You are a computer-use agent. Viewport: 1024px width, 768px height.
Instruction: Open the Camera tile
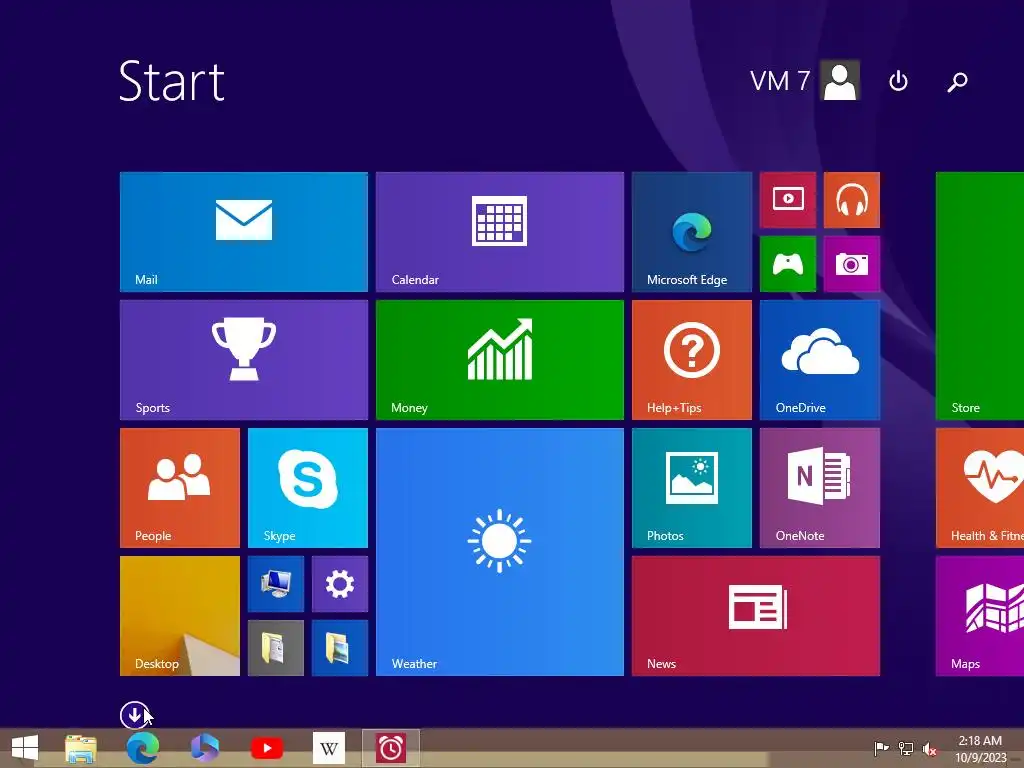point(852,264)
